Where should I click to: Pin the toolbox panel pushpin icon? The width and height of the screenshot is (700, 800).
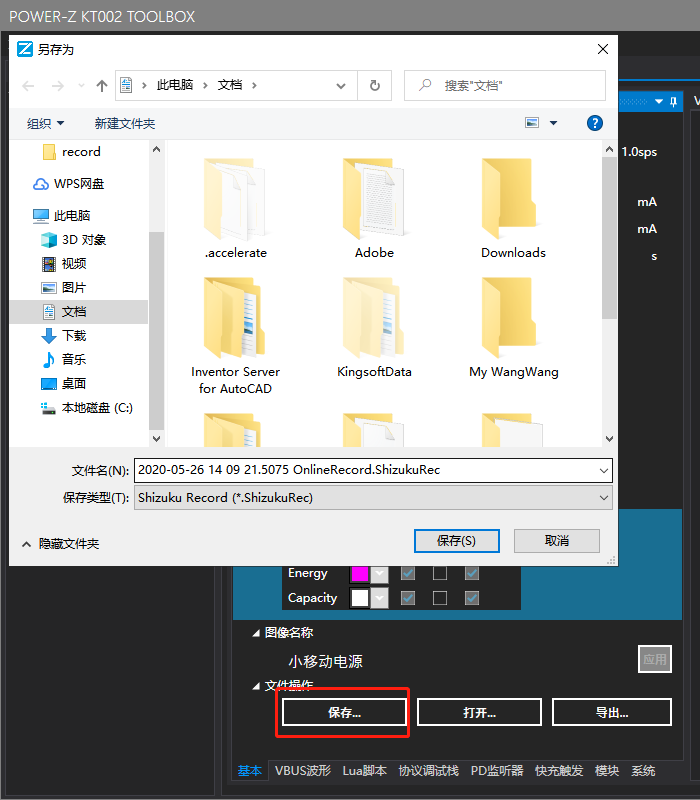(x=673, y=102)
